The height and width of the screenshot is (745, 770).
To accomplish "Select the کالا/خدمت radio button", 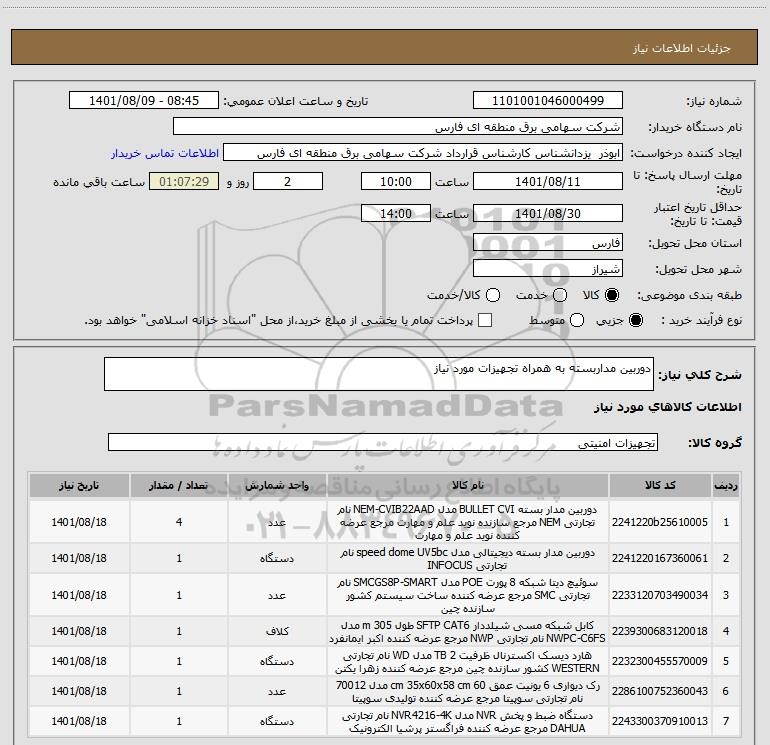I will pos(493,295).
